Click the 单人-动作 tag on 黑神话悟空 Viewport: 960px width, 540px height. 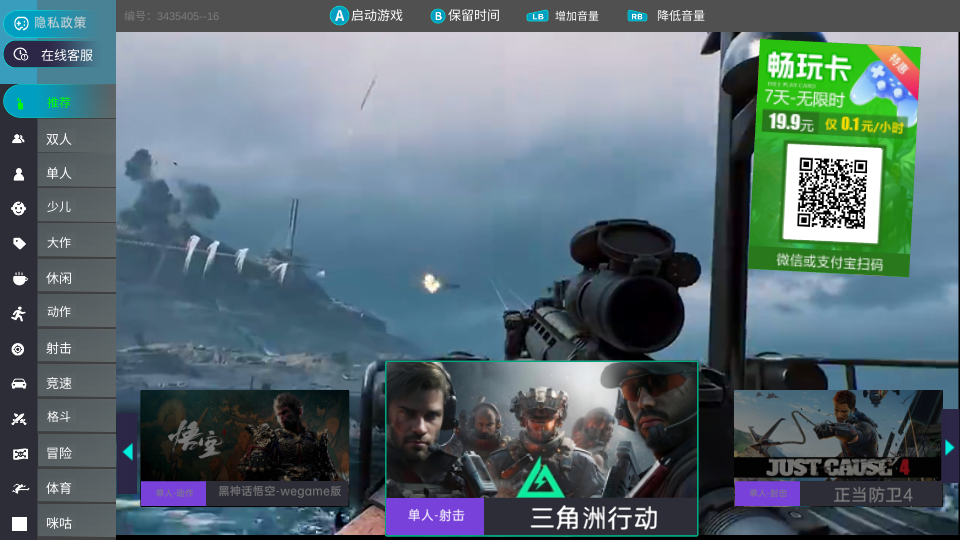tap(174, 493)
